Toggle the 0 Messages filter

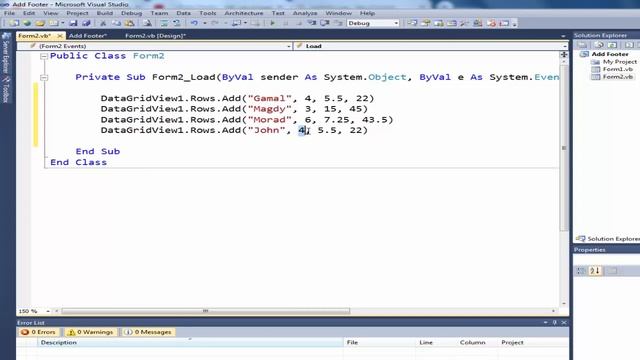coord(148,332)
